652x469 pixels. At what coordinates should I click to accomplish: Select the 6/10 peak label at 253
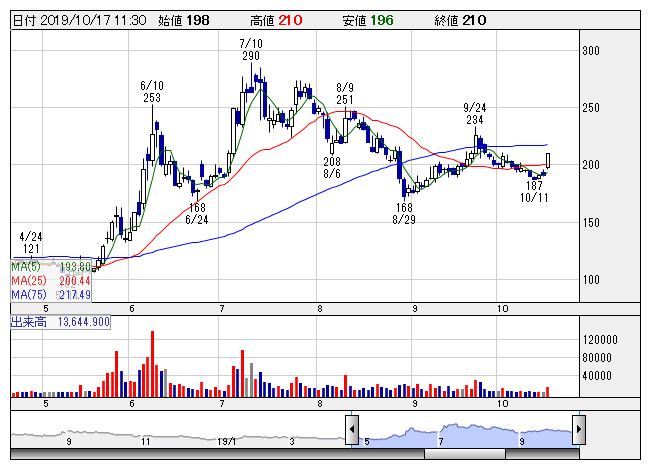[x=152, y=93]
